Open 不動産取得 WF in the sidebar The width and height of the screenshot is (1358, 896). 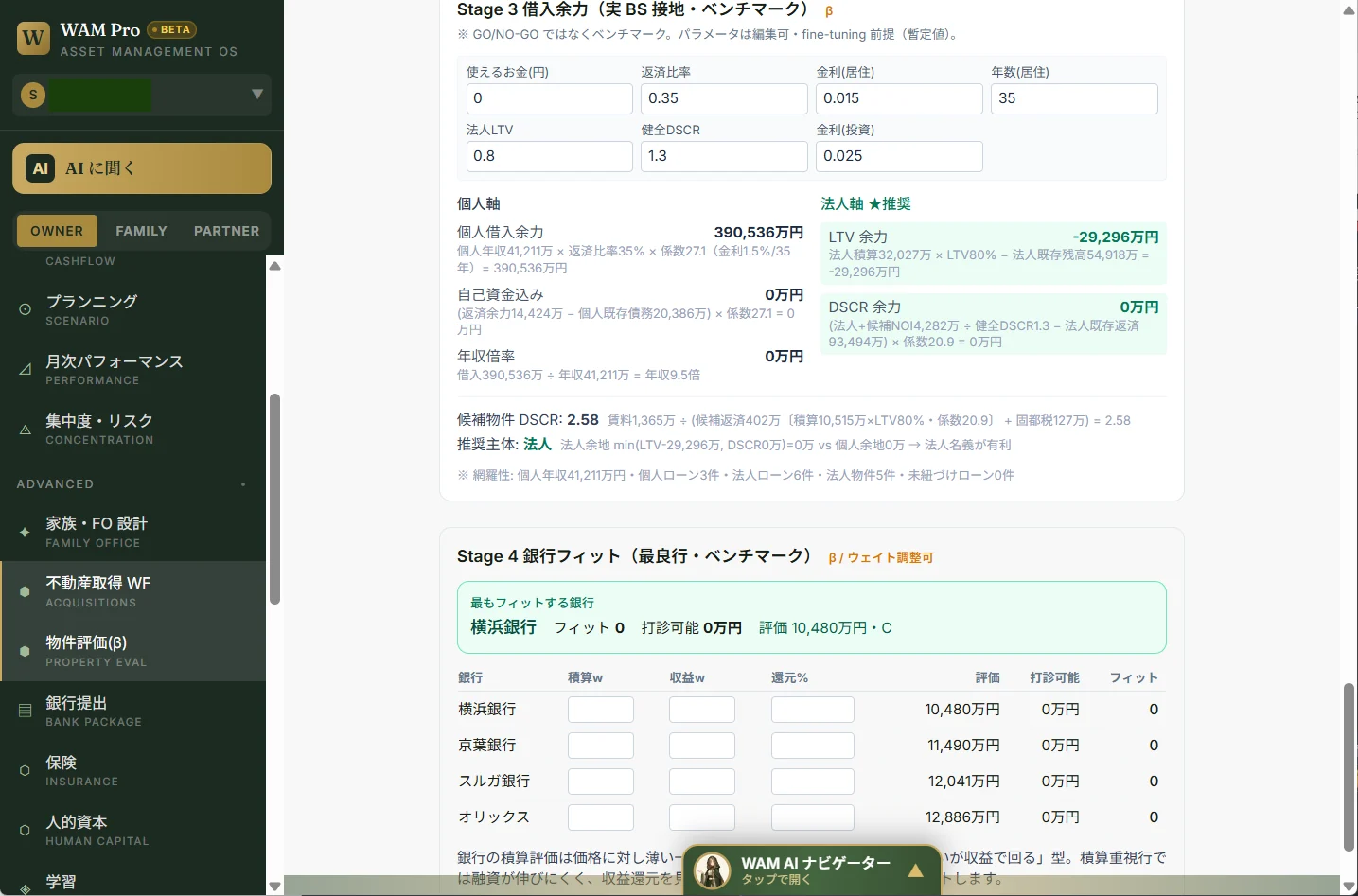pyautogui.click(x=132, y=591)
